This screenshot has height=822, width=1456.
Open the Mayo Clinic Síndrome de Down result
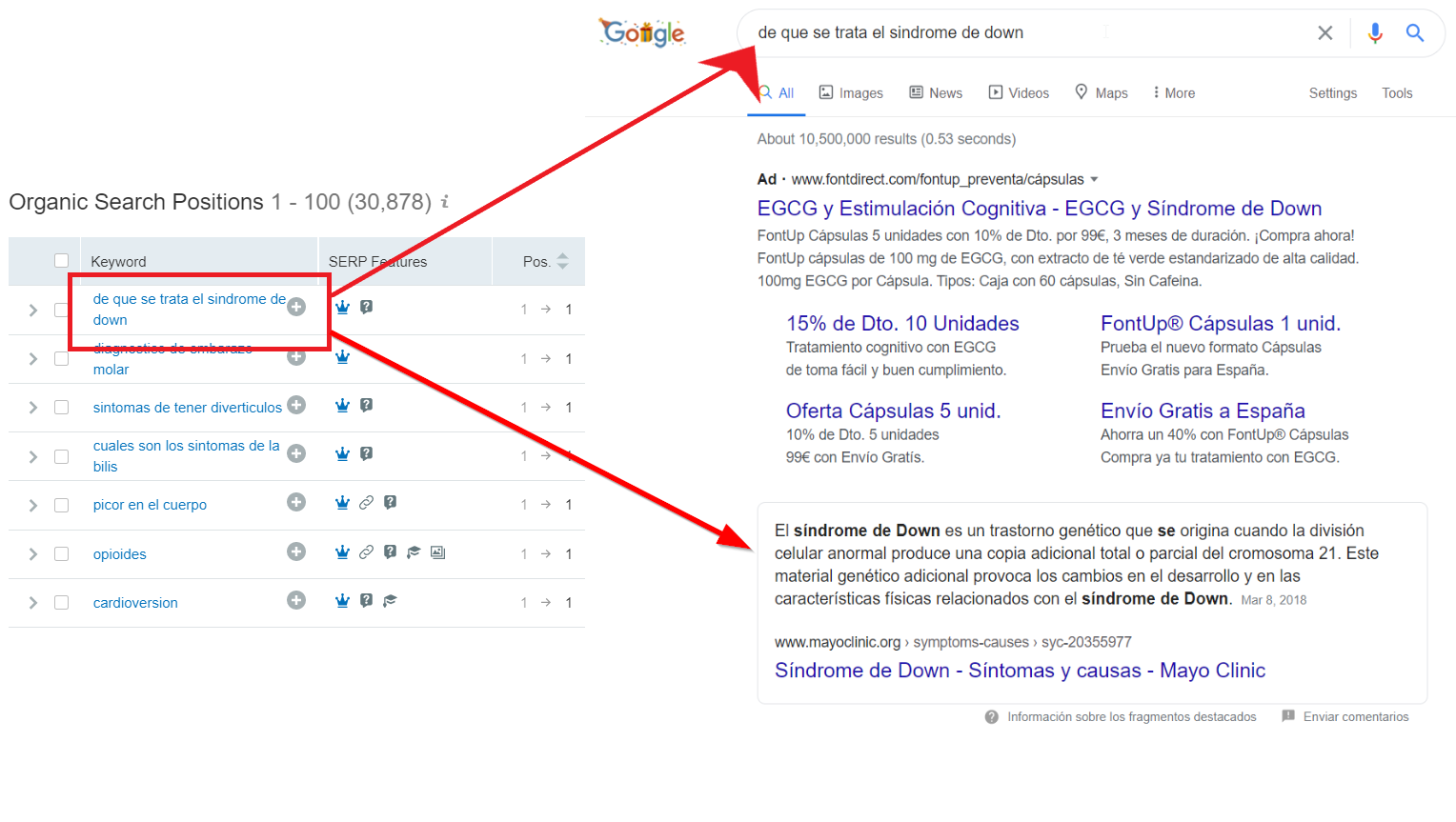point(1020,671)
